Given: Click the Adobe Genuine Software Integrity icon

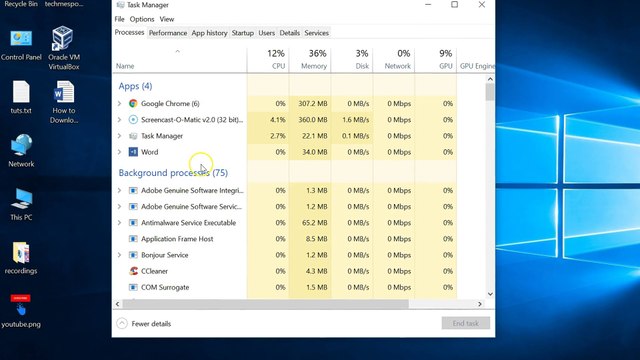Looking at the screenshot, I should coord(133,191).
